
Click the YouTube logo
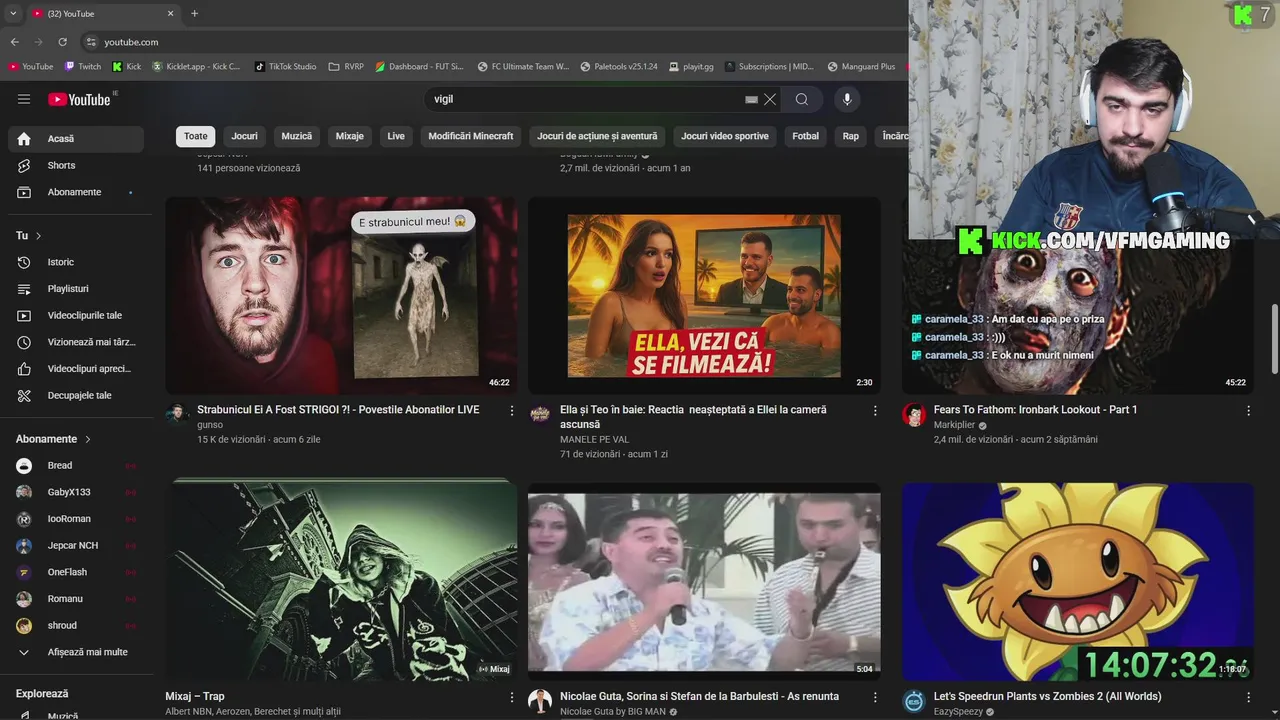tap(80, 99)
